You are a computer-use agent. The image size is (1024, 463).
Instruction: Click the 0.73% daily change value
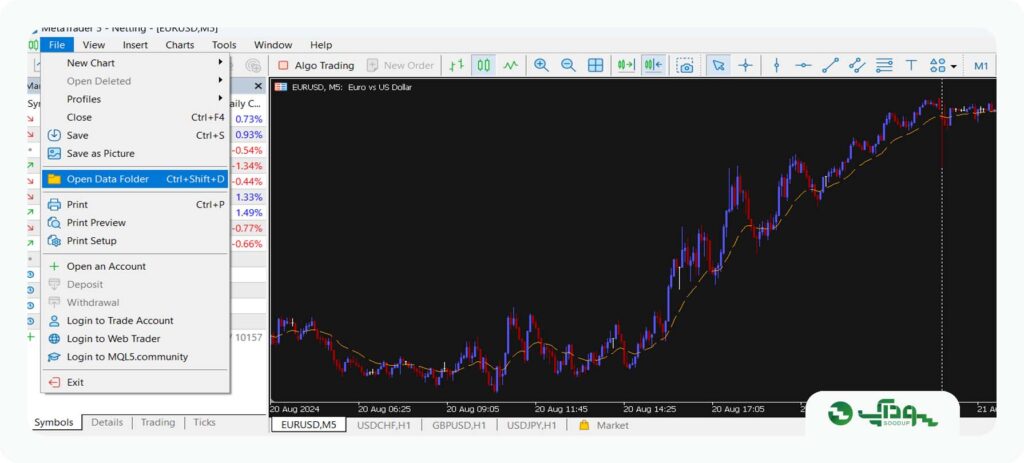249,119
